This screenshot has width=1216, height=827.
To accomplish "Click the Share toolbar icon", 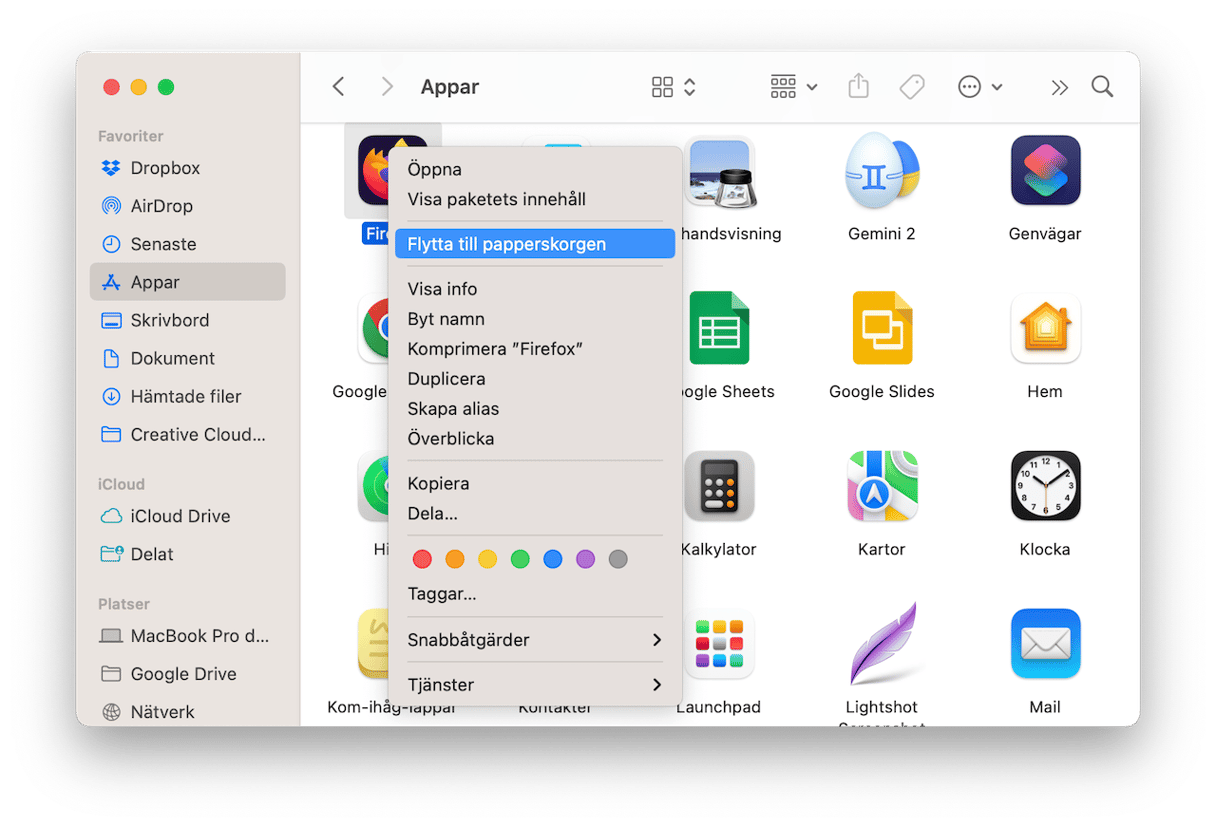I will (858, 87).
